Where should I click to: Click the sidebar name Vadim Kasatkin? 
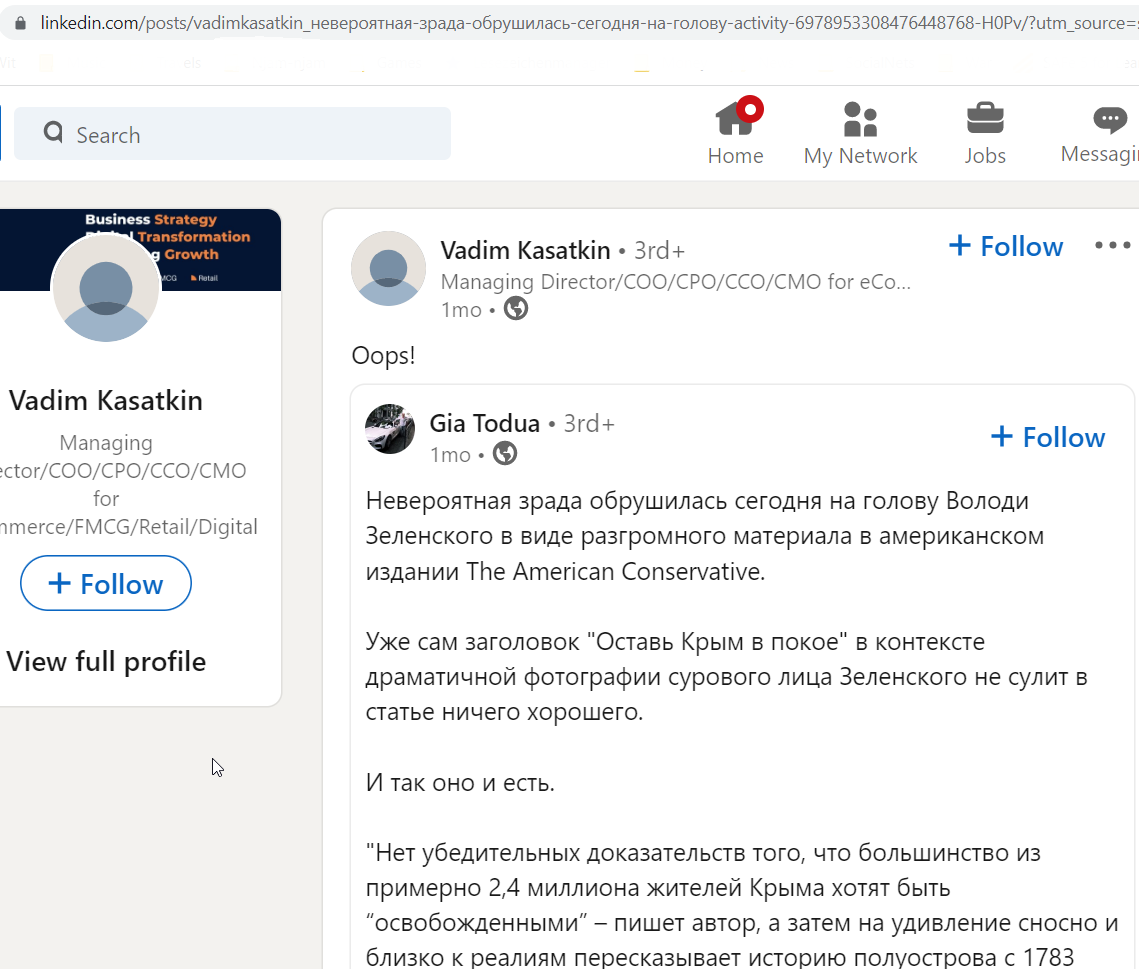pos(106,401)
